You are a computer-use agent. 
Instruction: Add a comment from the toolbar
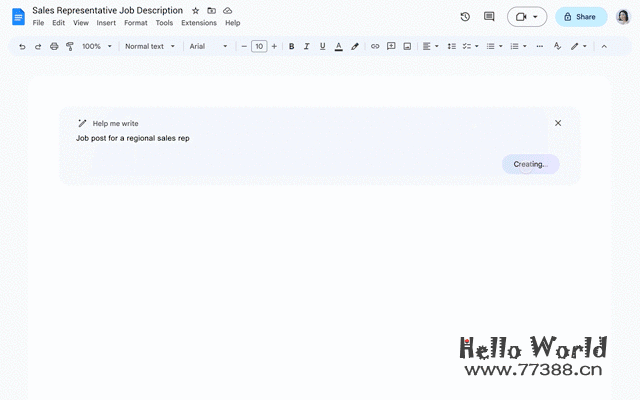(x=391, y=46)
